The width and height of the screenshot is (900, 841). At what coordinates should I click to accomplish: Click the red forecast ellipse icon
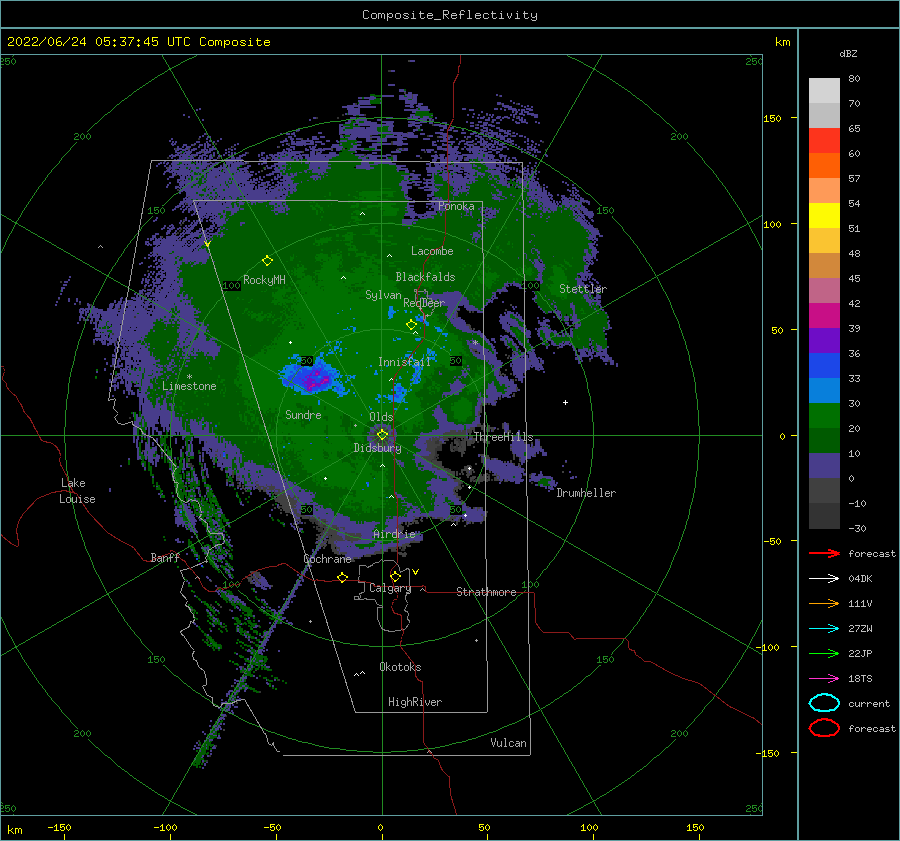[824, 728]
